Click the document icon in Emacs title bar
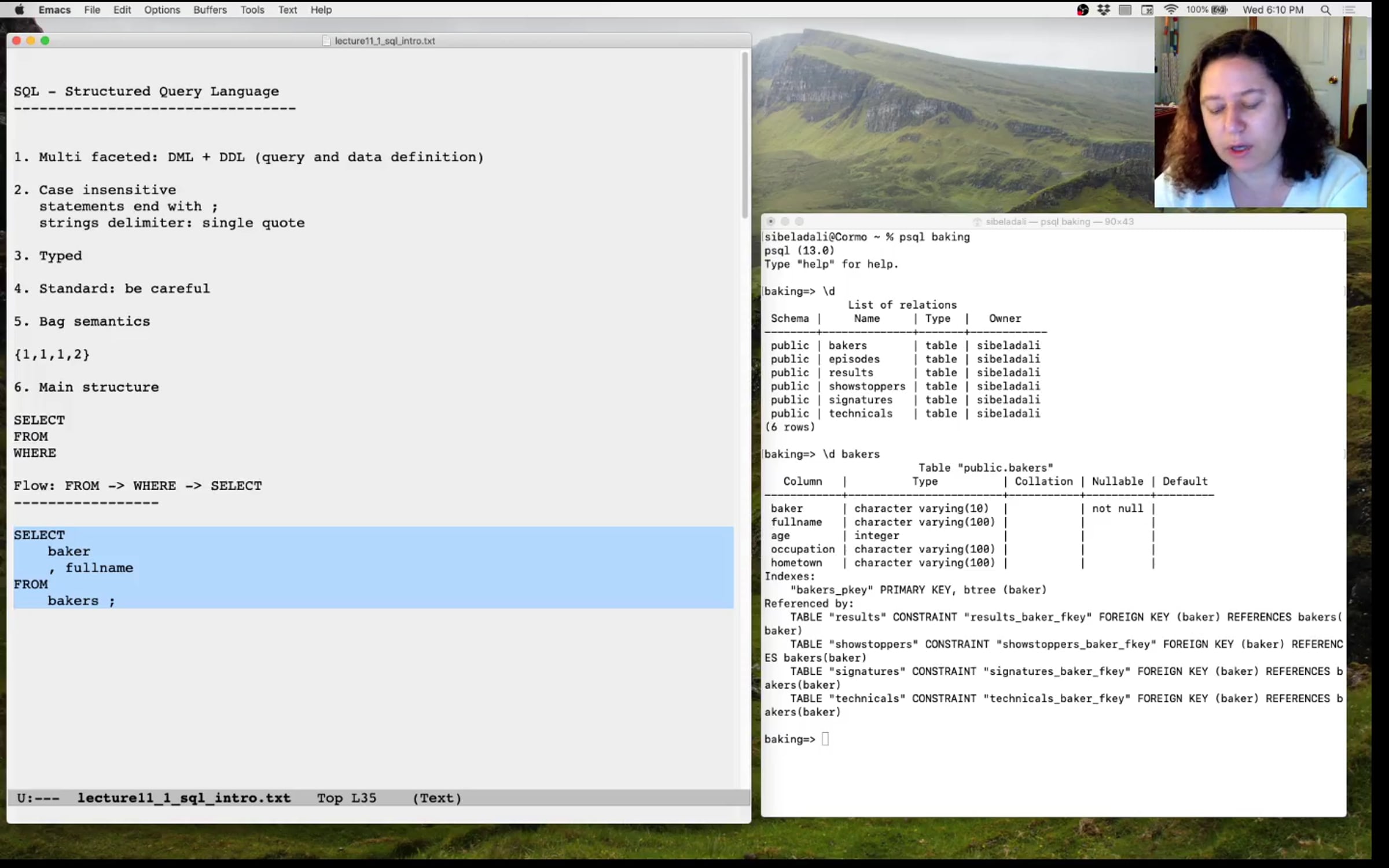1389x868 pixels. coord(326,41)
